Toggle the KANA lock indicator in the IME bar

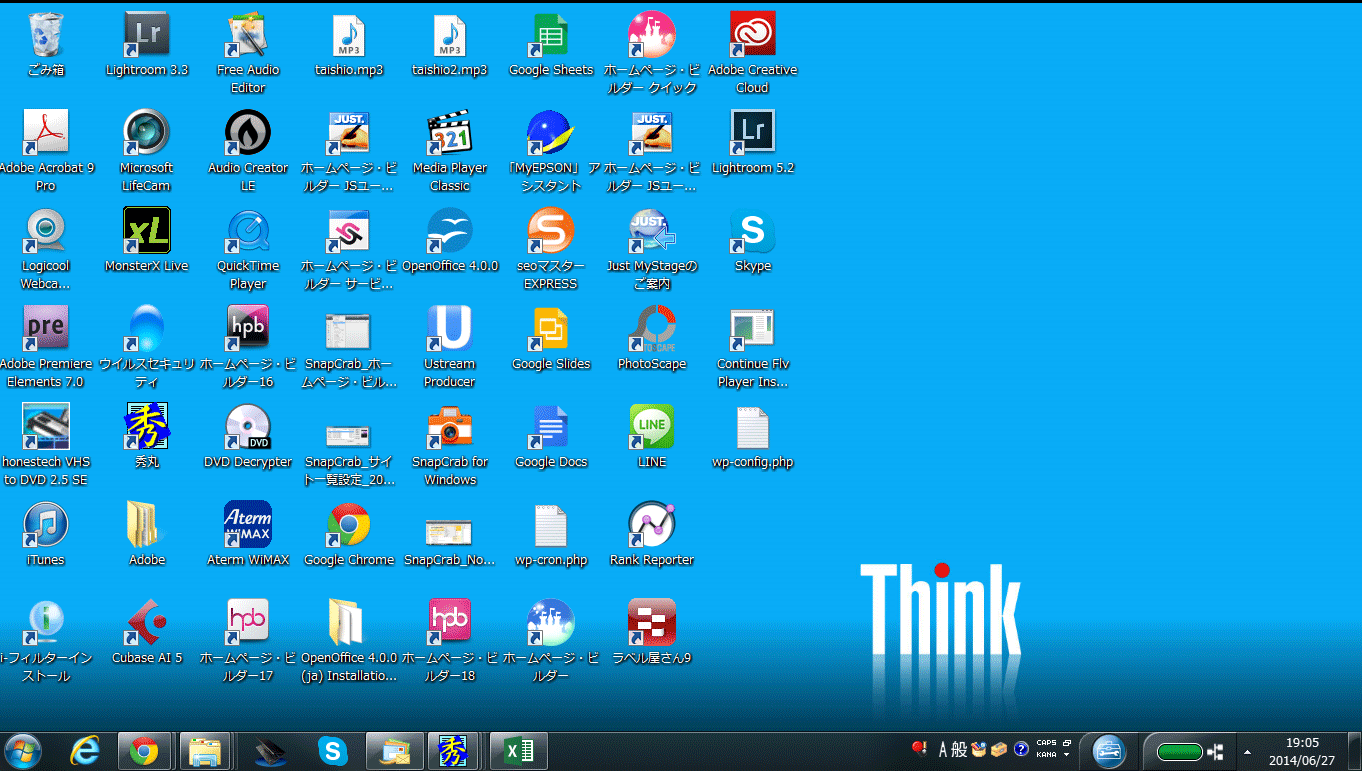pyautogui.click(x=1046, y=755)
